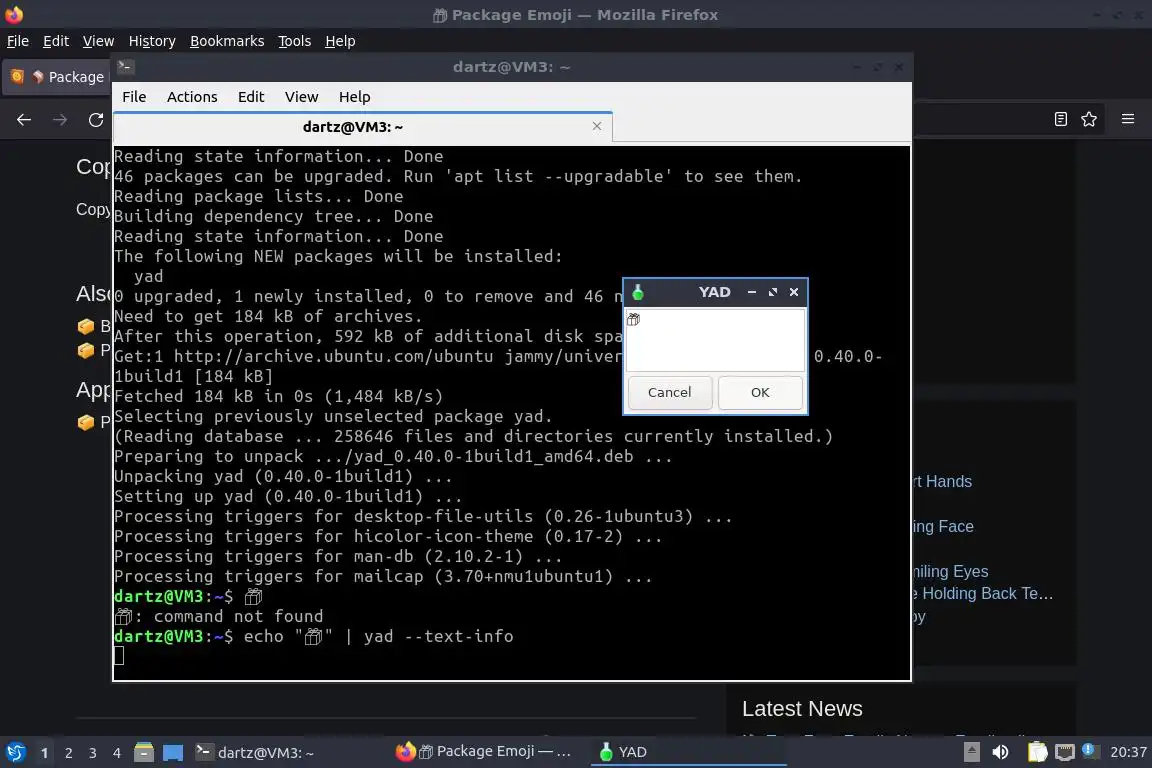Open the network tray icon
The image size is (1152, 768).
(x=1064, y=753)
